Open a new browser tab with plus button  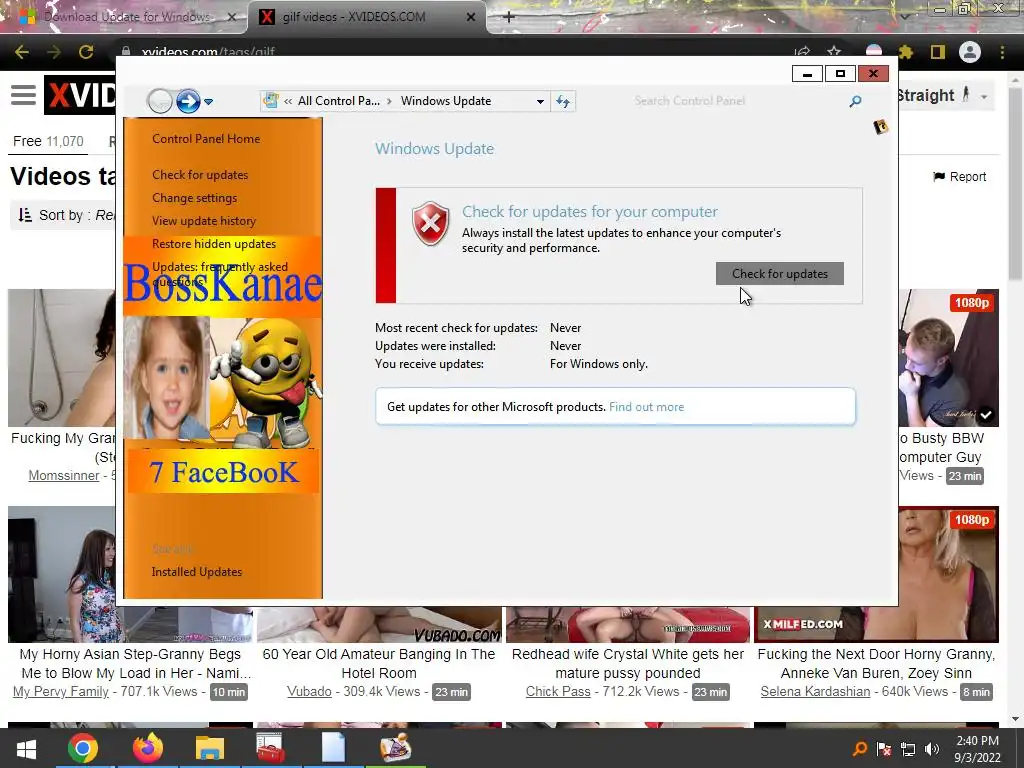(509, 17)
